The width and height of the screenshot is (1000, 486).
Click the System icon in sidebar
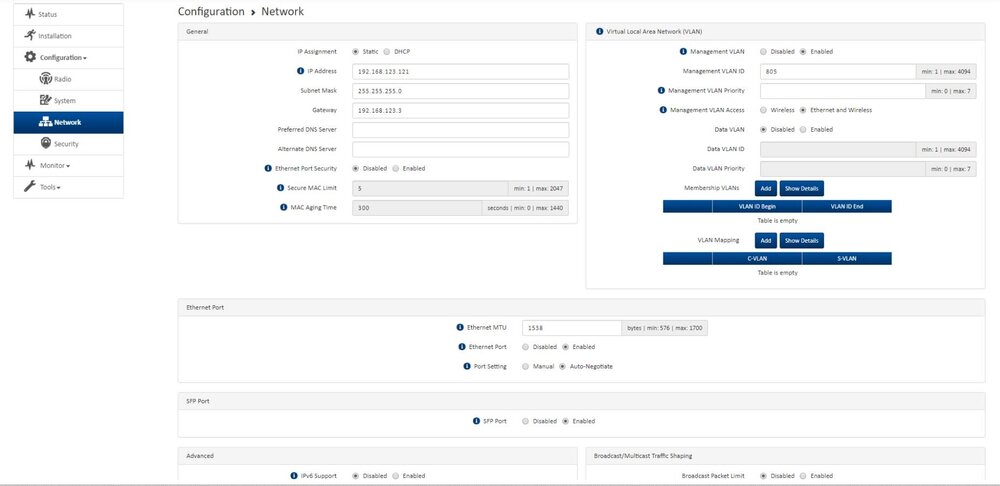click(45, 100)
